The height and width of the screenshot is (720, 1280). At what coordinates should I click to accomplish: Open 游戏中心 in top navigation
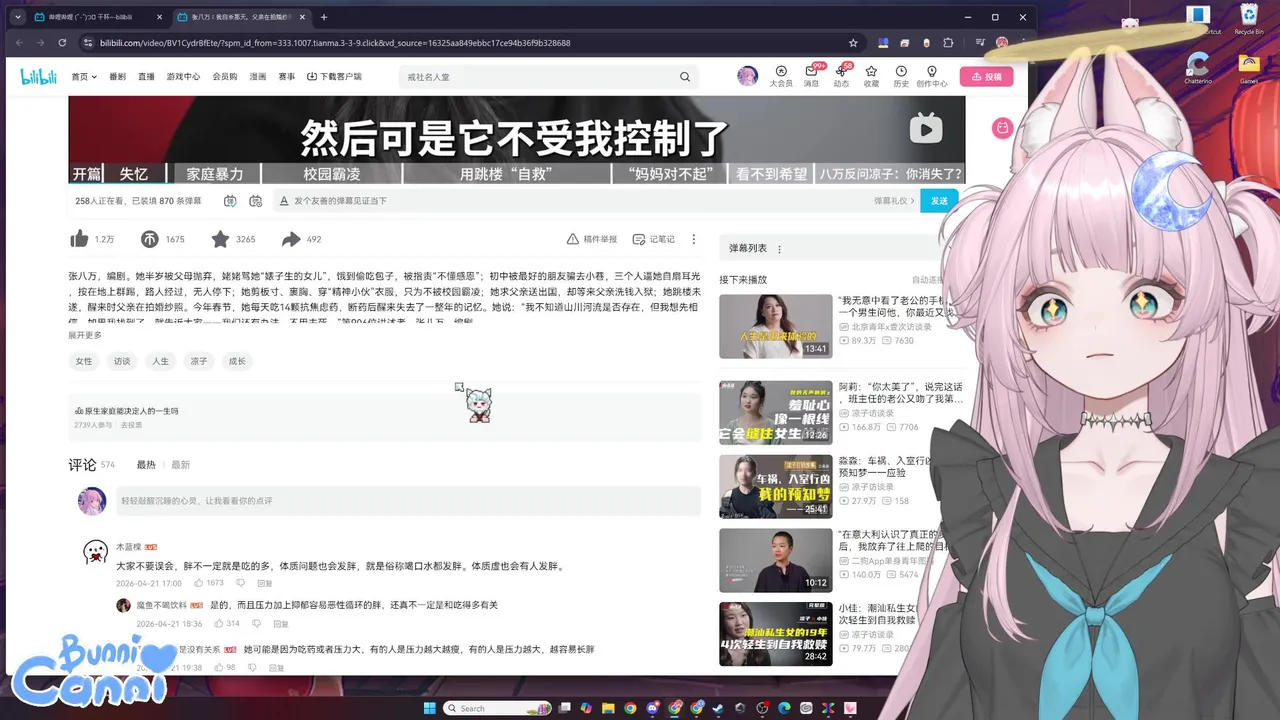click(x=183, y=77)
